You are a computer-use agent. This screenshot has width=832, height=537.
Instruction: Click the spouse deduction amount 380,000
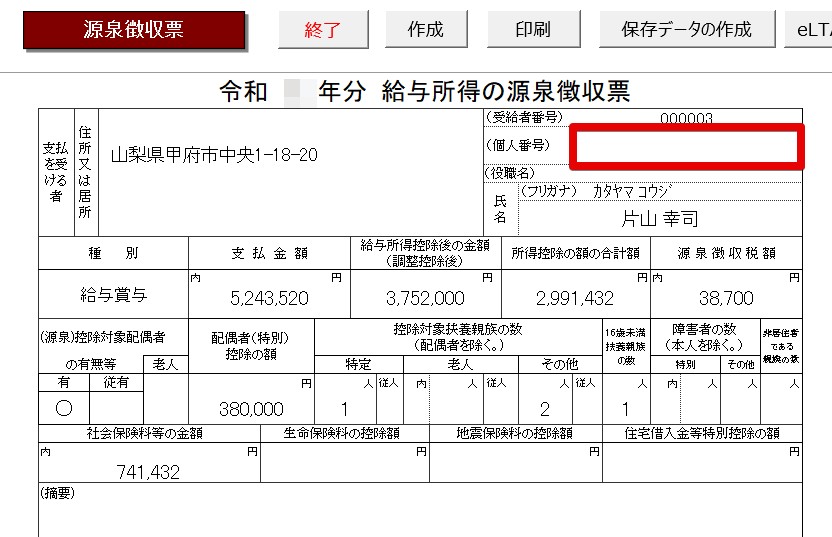[x=251, y=409]
